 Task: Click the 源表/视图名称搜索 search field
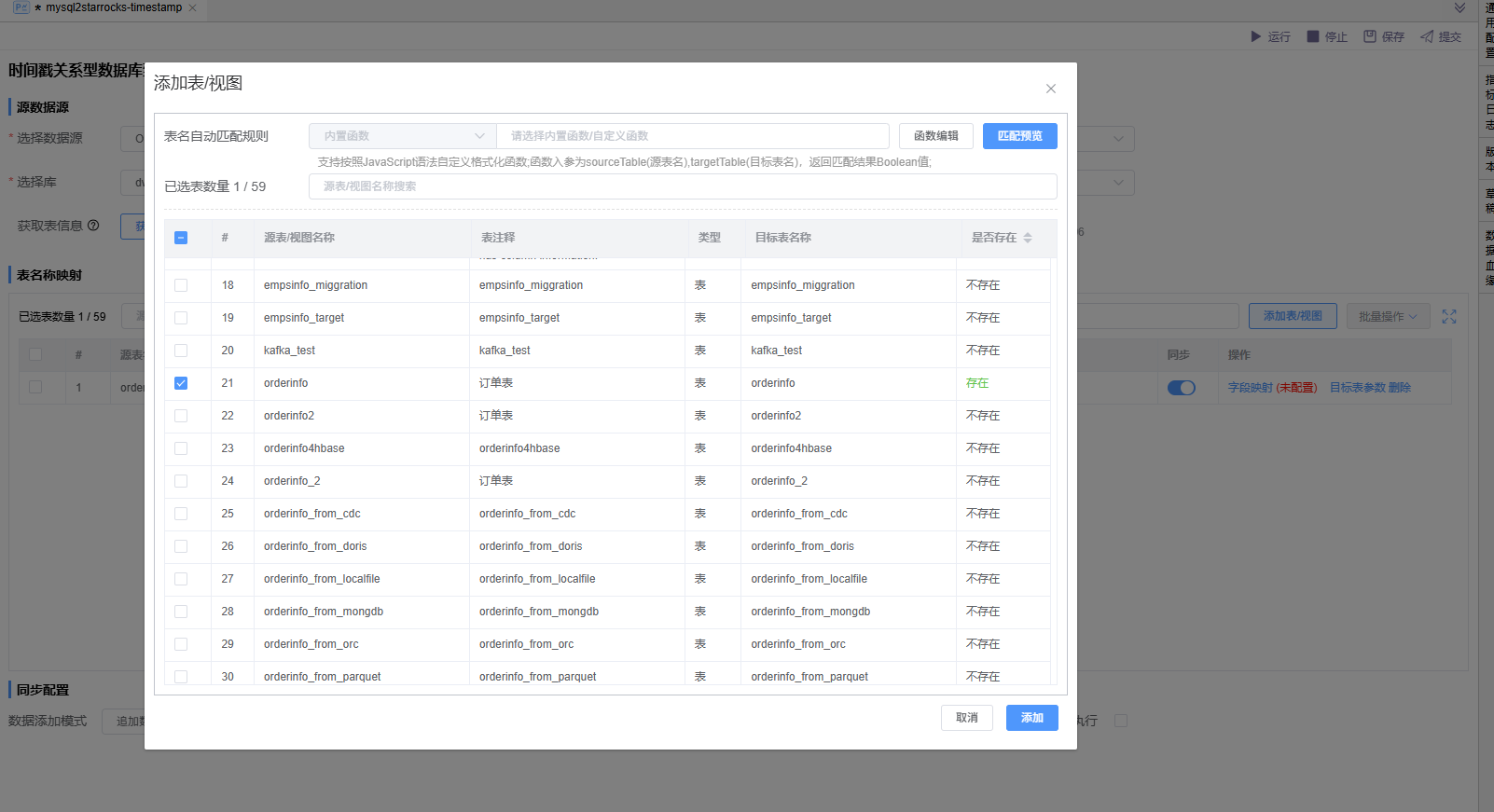tap(682, 186)
